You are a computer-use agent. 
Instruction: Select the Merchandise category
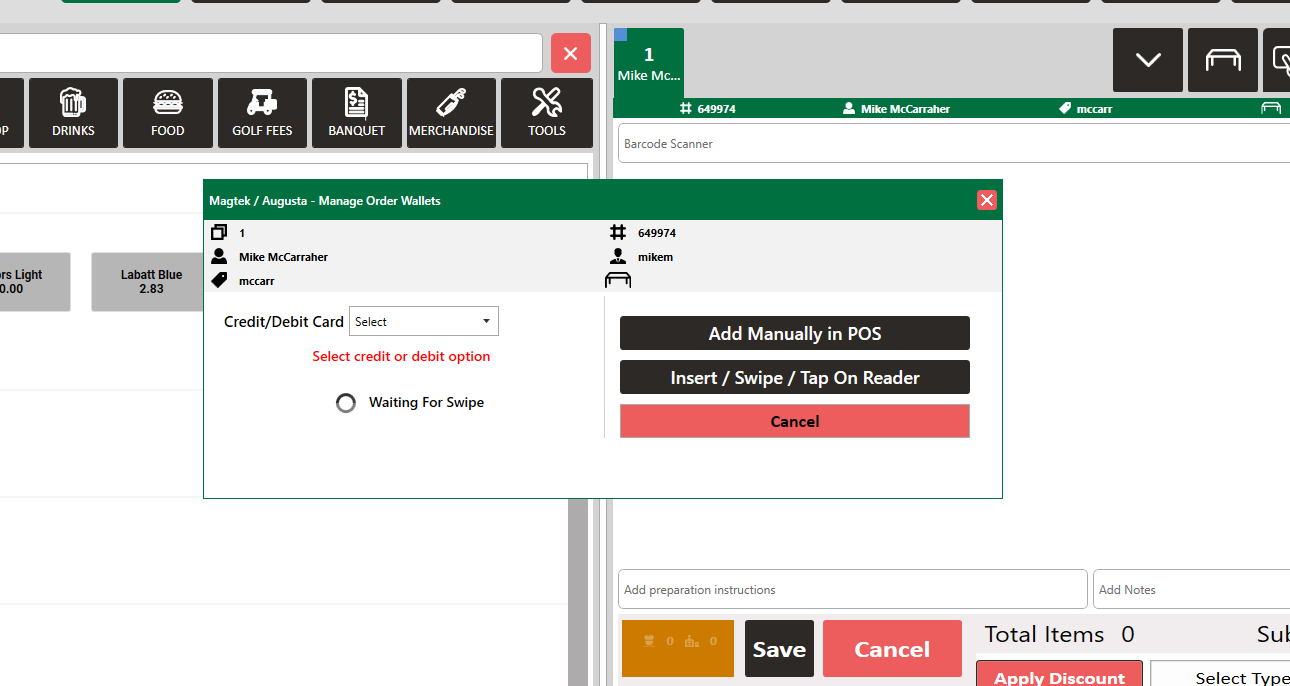(x=451, y=113)
